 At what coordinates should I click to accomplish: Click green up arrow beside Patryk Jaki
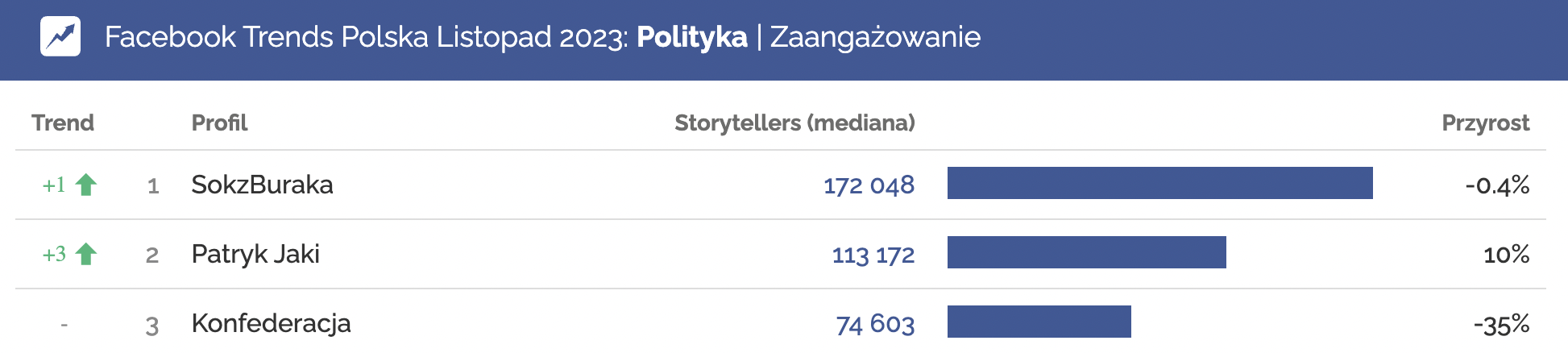point(86,255)
